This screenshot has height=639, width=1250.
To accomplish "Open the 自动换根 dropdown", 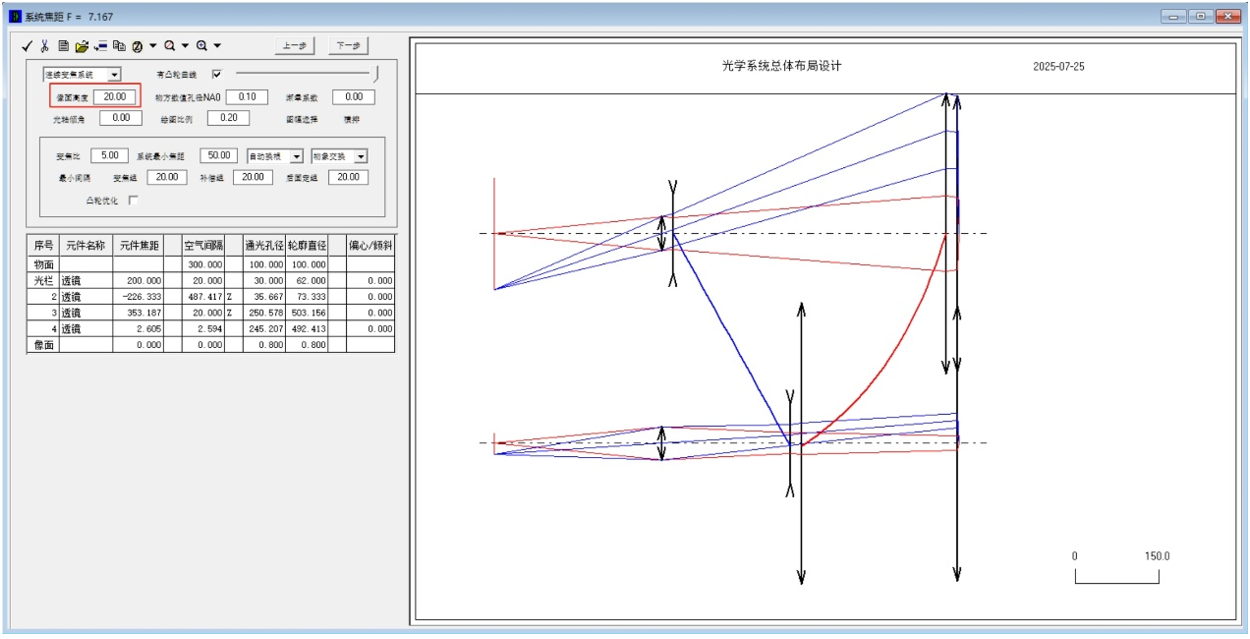I will [x=296, y=157].
